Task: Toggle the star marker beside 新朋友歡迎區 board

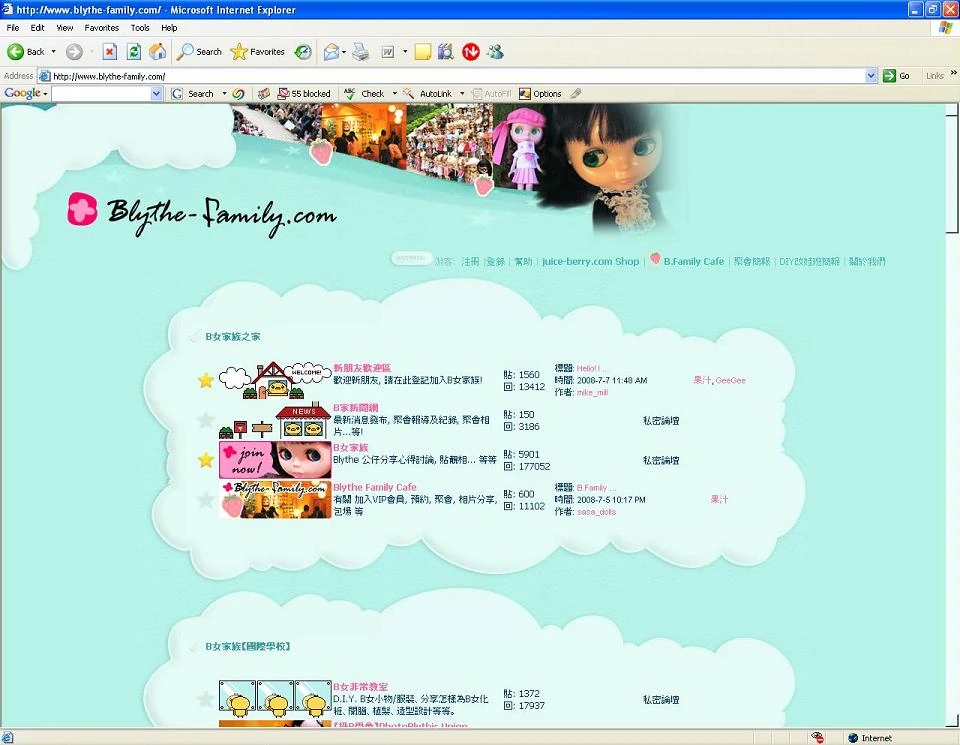Action: point(207,380)
